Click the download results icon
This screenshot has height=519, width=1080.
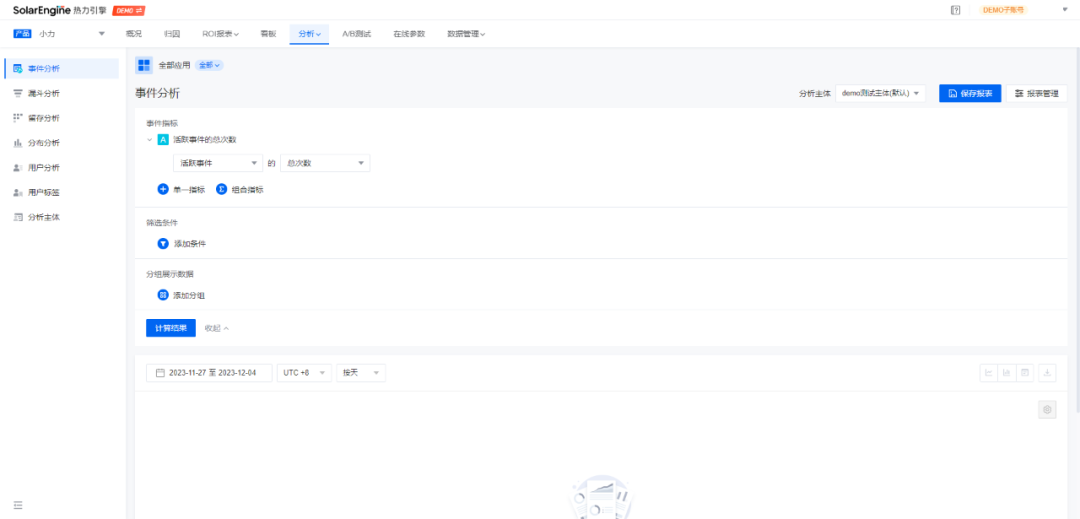[x=1047, y=372]
